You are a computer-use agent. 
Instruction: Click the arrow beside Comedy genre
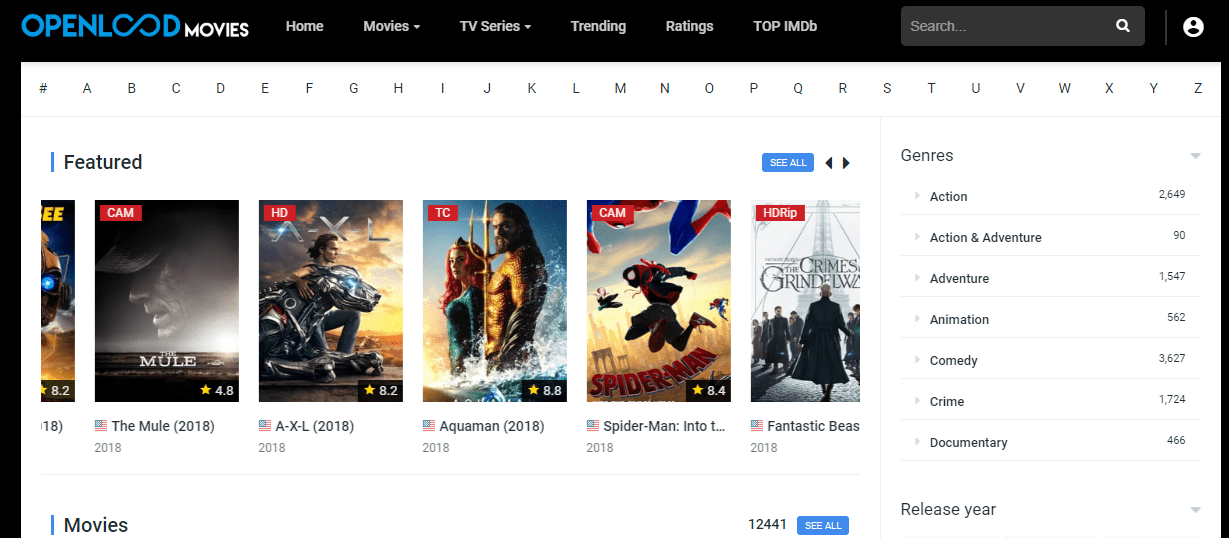[x=917, y=359]
